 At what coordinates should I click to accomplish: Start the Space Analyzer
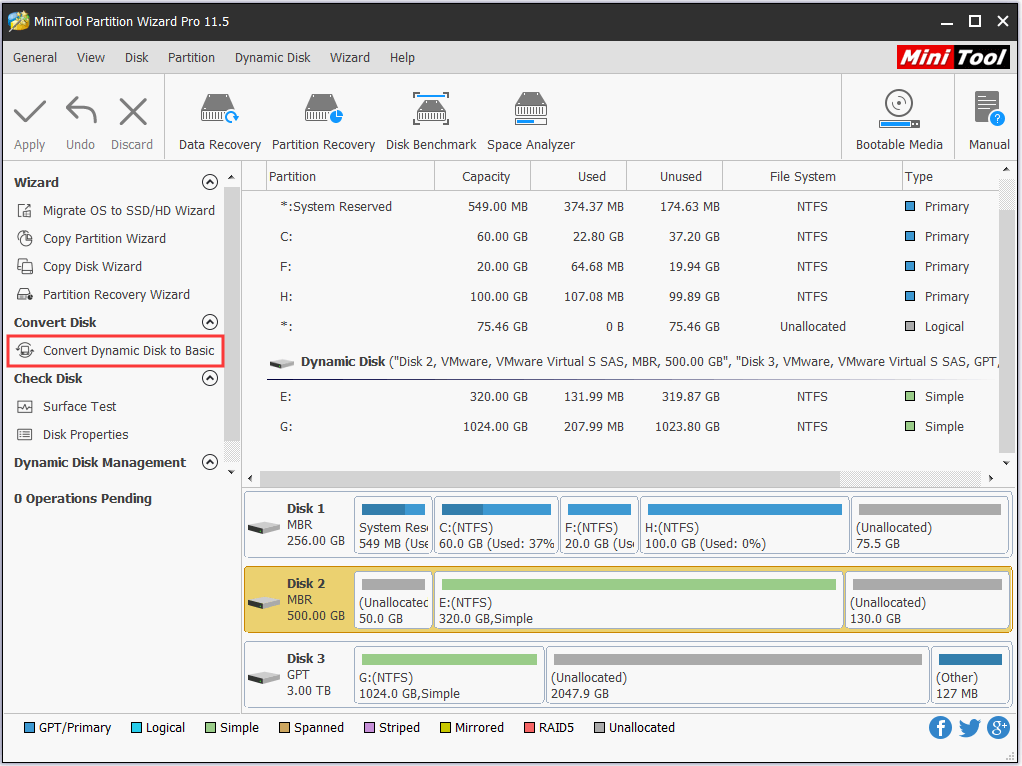click(530, 117)
